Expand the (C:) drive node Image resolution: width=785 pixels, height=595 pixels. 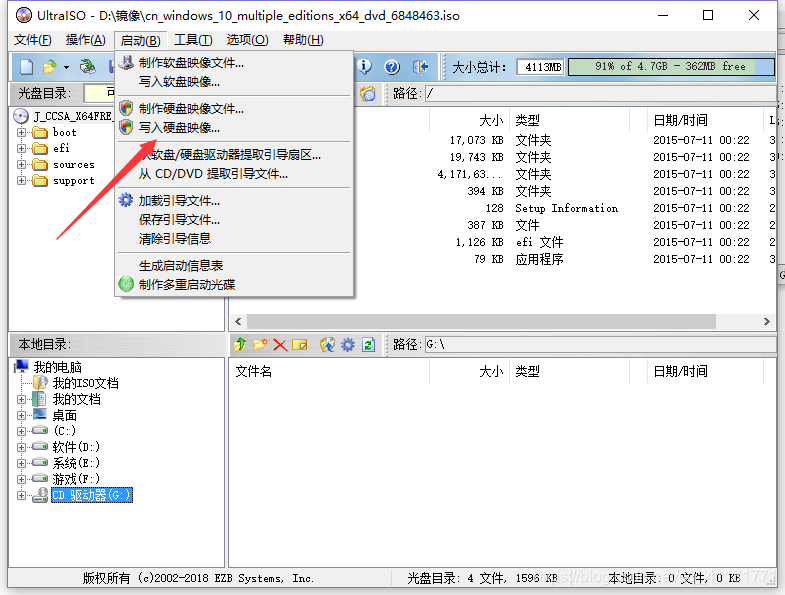click(x=21, y=431)
